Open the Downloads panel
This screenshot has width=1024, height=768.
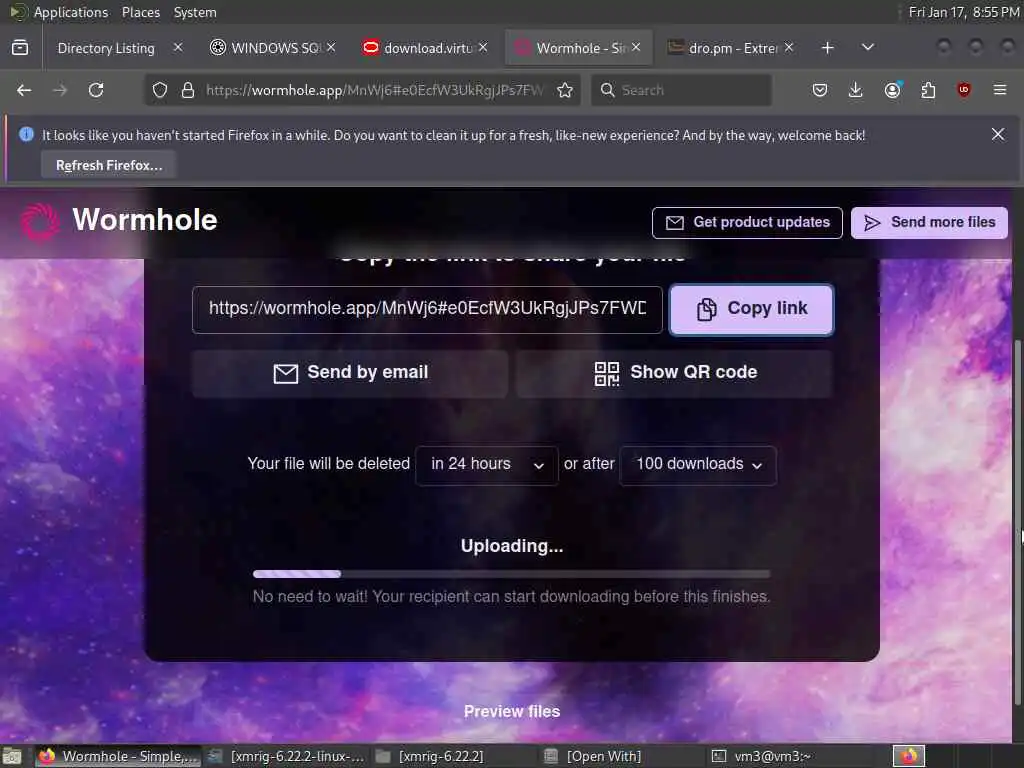tap(856, 90)
